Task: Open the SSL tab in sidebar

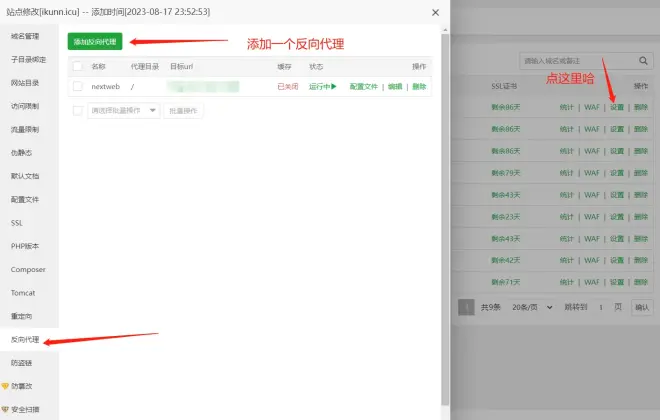Action: tap(17, 223)
